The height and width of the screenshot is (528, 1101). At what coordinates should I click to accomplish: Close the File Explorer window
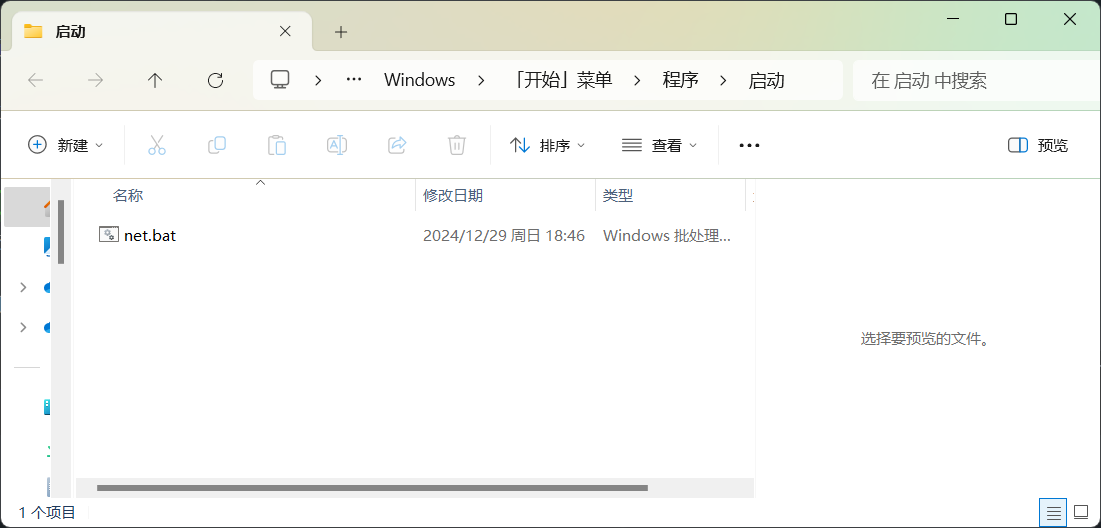point(1070,20)
